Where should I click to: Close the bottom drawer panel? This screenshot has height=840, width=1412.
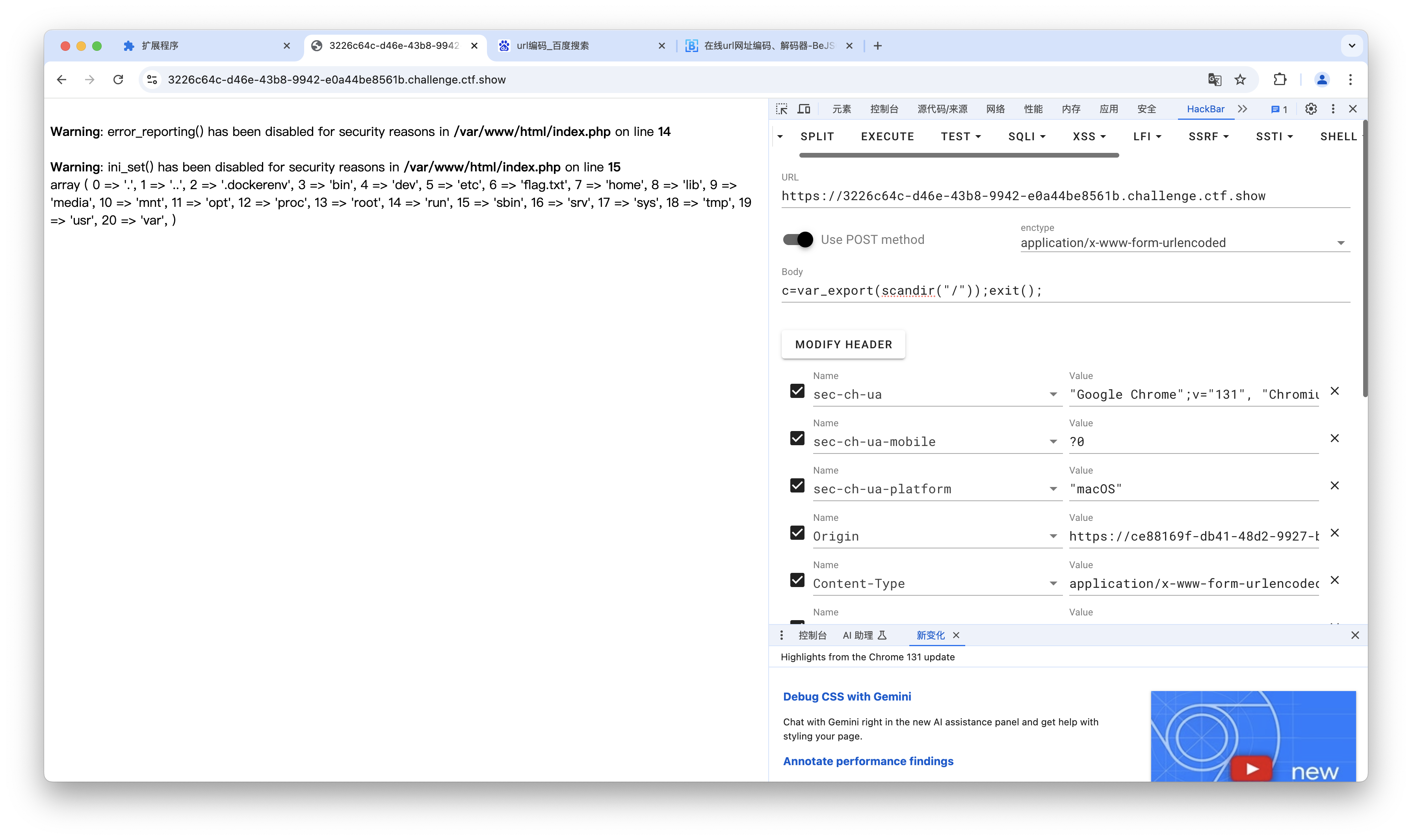1355,635
